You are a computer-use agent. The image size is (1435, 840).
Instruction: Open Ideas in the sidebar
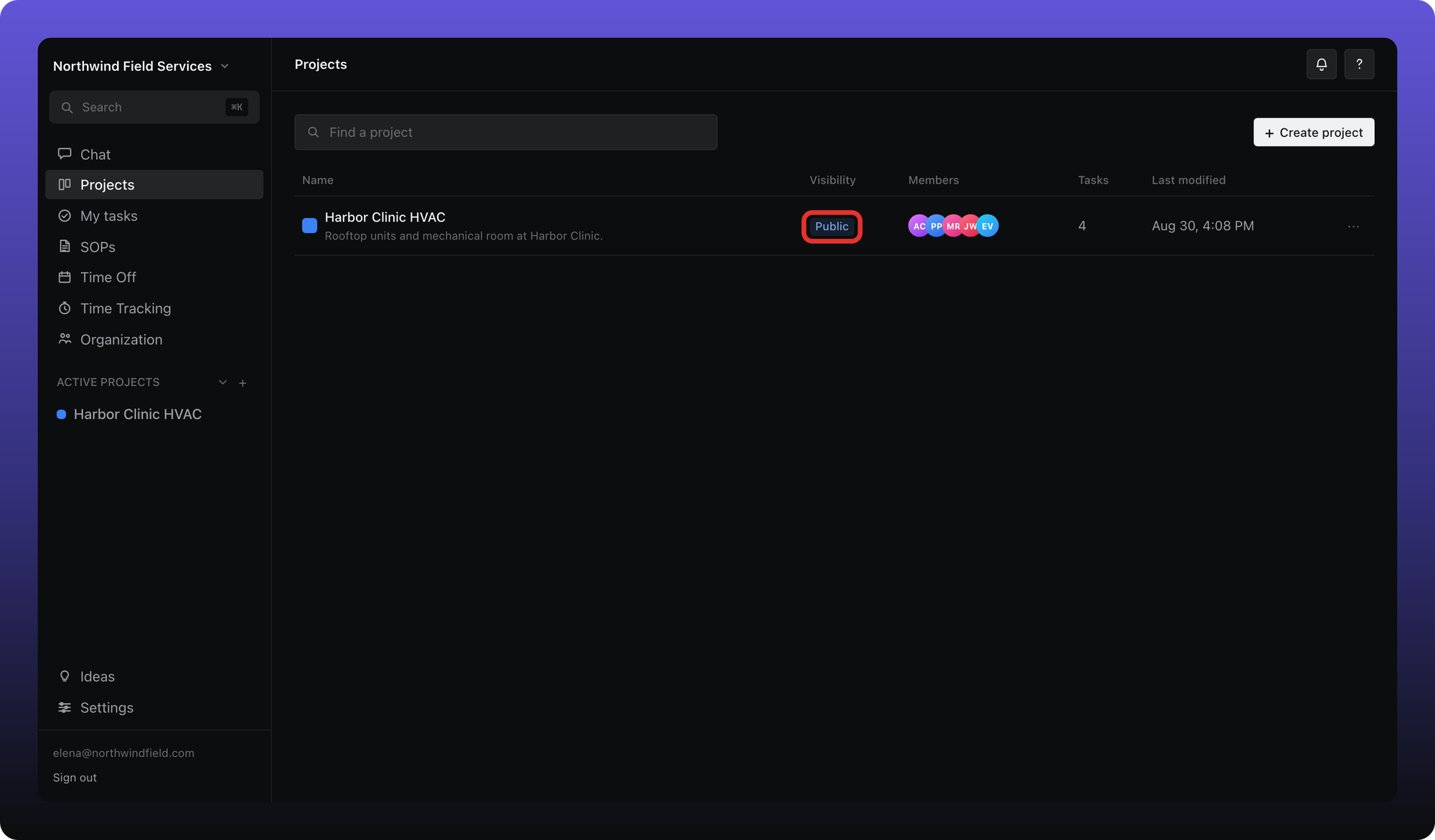point(154,676)
